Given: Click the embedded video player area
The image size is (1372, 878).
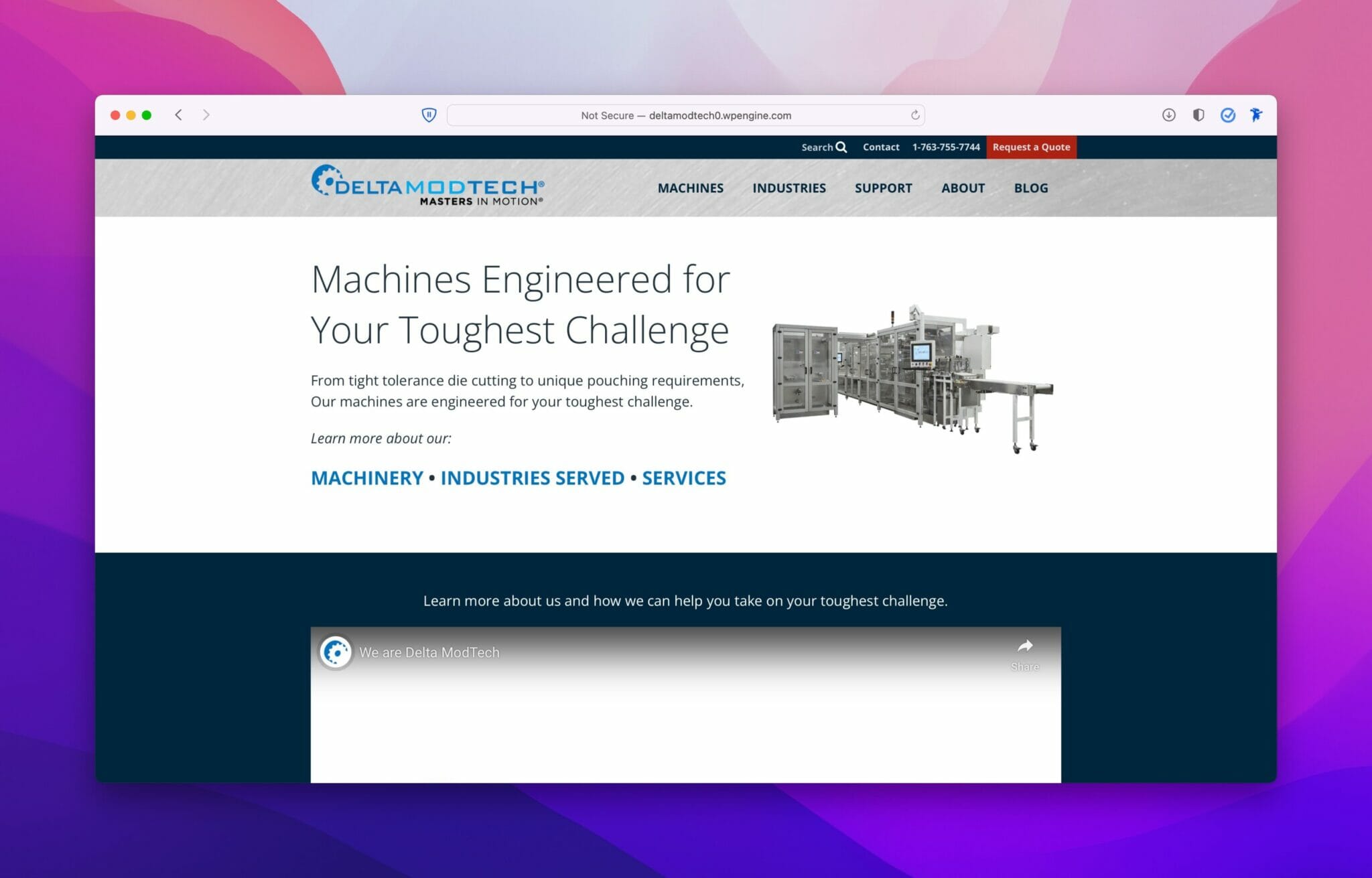Looking at the screenshot, I should [x=685, y=705].
